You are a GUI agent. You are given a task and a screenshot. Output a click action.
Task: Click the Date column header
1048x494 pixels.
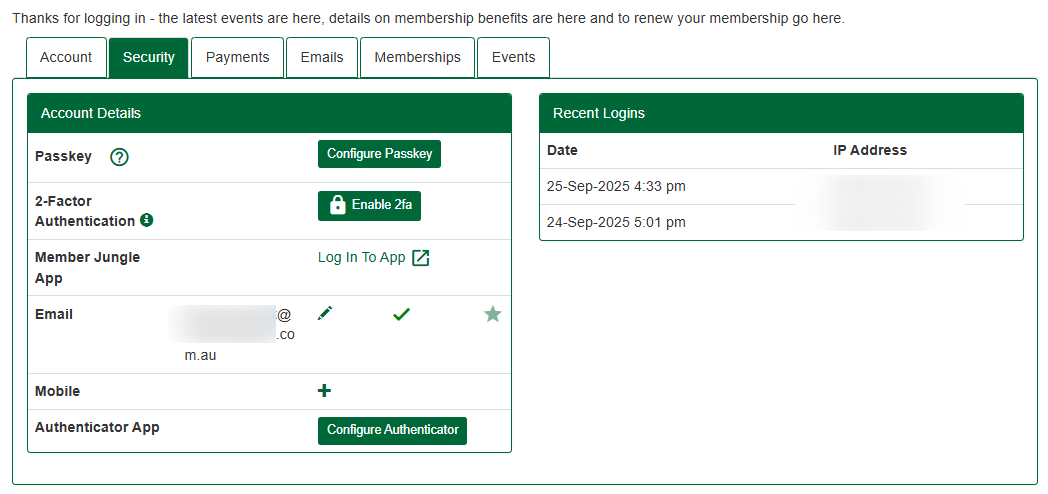click(x=563, y=150)
